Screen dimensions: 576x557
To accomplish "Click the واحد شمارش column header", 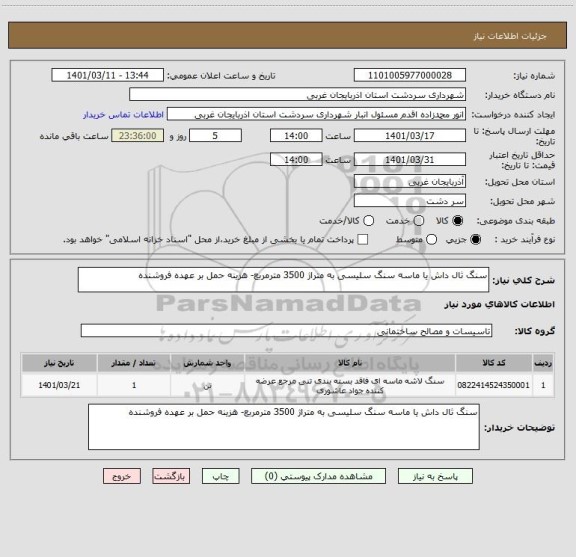I will tap(207, 363).
